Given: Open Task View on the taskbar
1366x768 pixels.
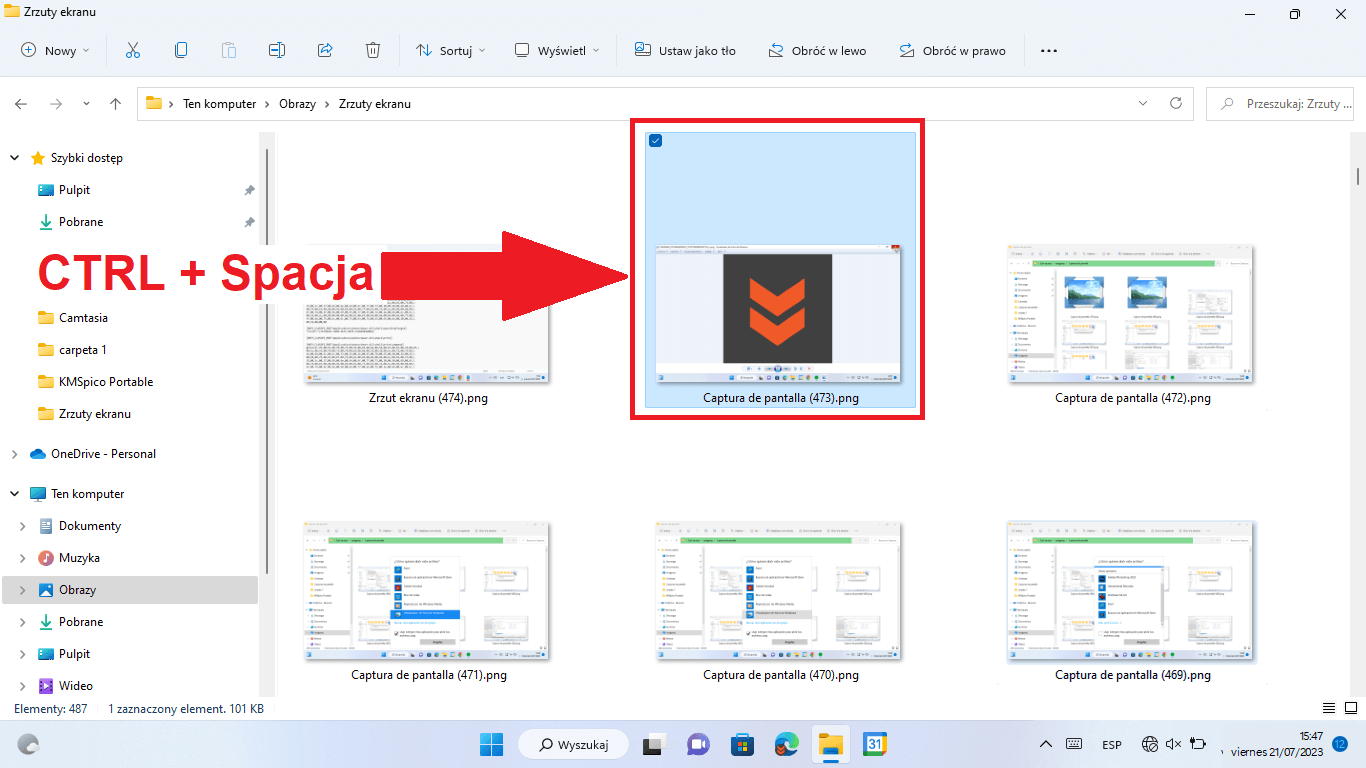Looking at the screenshot, I should 655,744.
